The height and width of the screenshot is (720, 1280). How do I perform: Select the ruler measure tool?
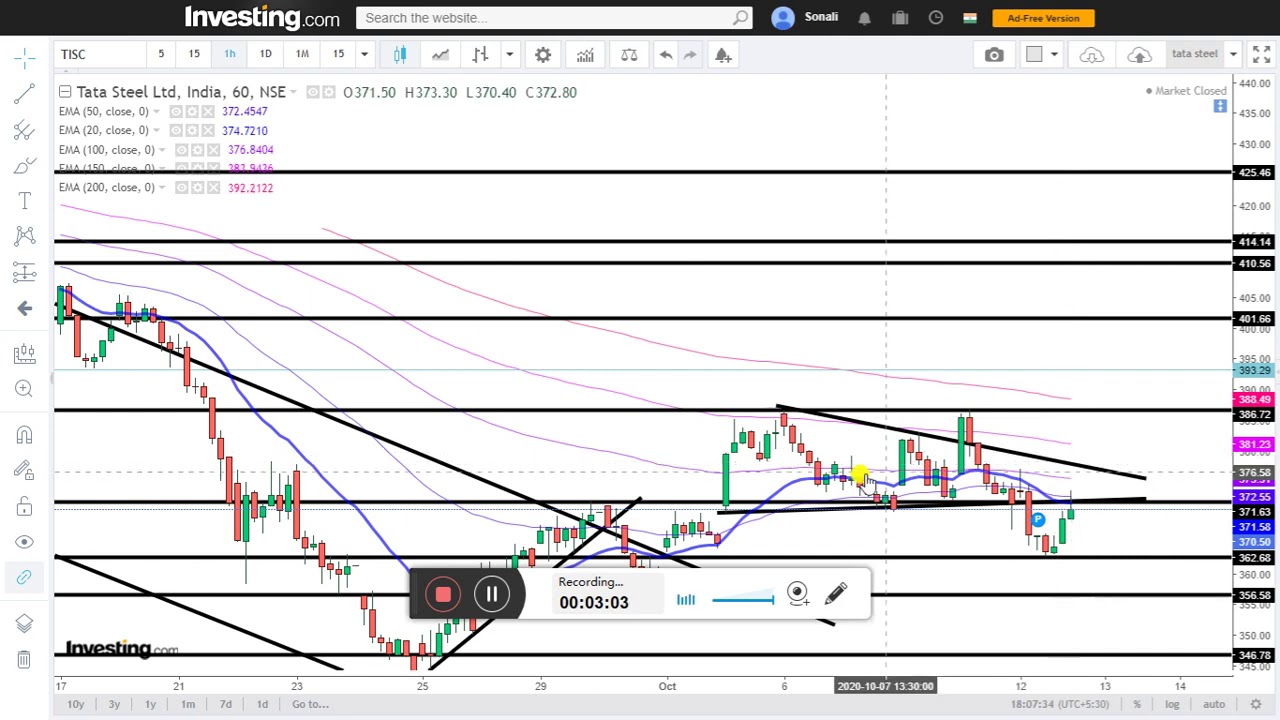25,352
